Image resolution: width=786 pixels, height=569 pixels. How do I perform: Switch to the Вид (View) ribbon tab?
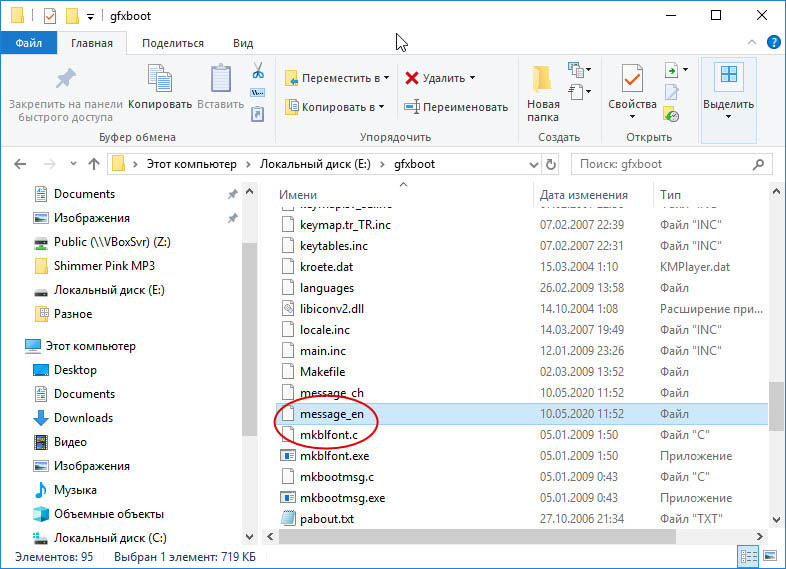(x=243, y=43)
